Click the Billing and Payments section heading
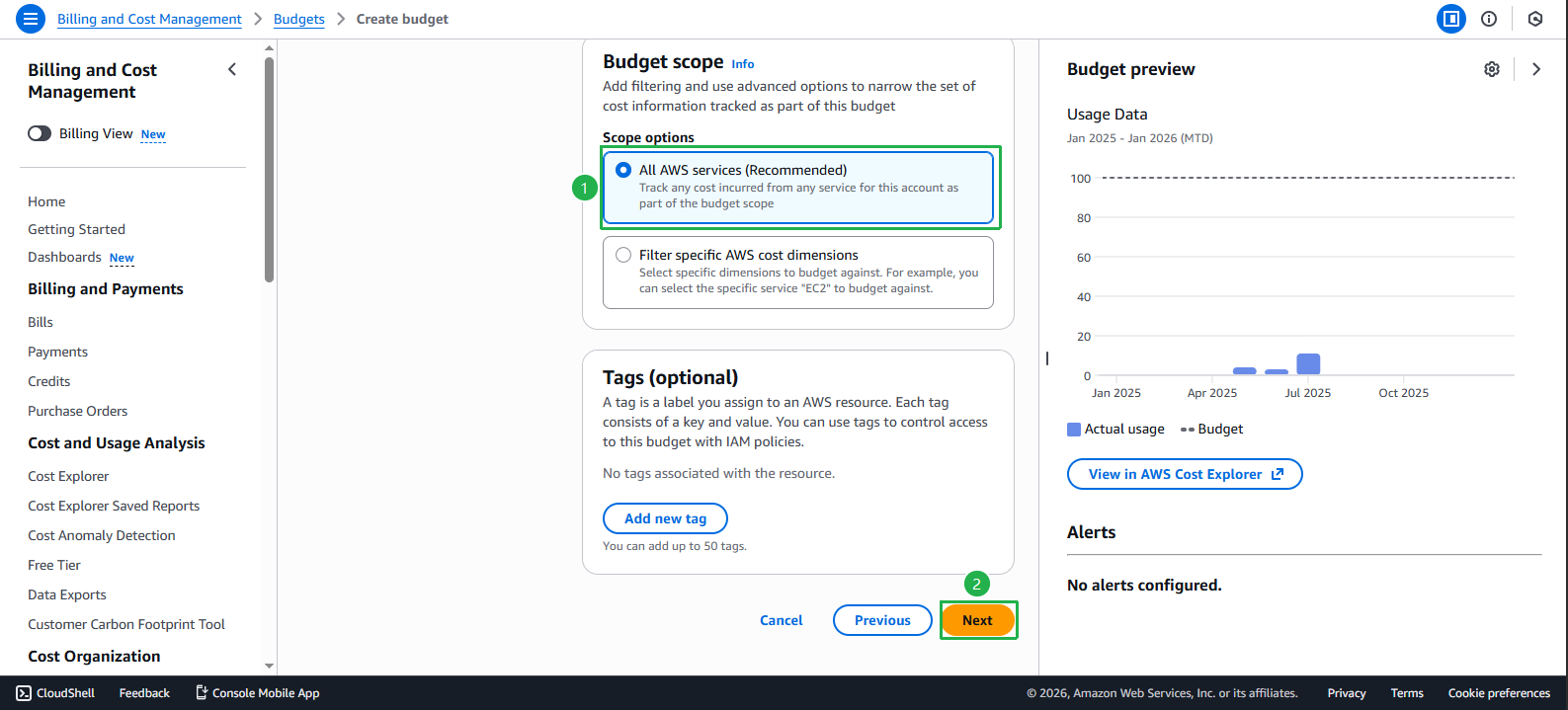The height and width of the screenshot is (710, 1568). pyautogui.click(x=106, y=288)
